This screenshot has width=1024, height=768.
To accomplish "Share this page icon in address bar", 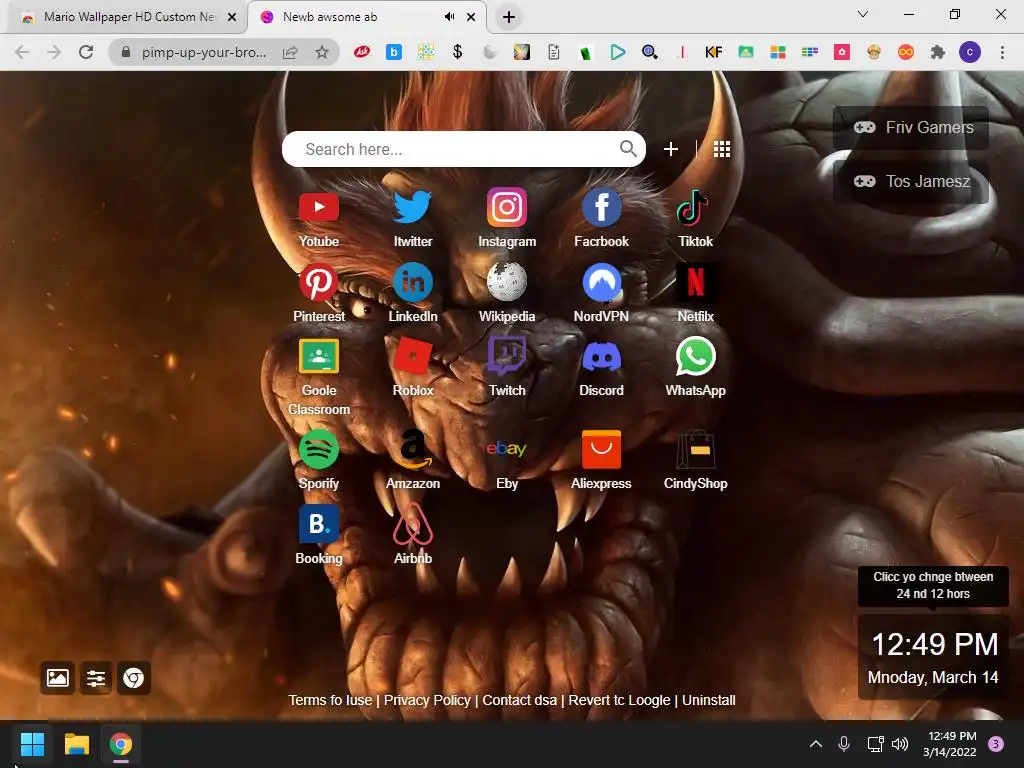I will pyautogui.click(x=290, y=52).
